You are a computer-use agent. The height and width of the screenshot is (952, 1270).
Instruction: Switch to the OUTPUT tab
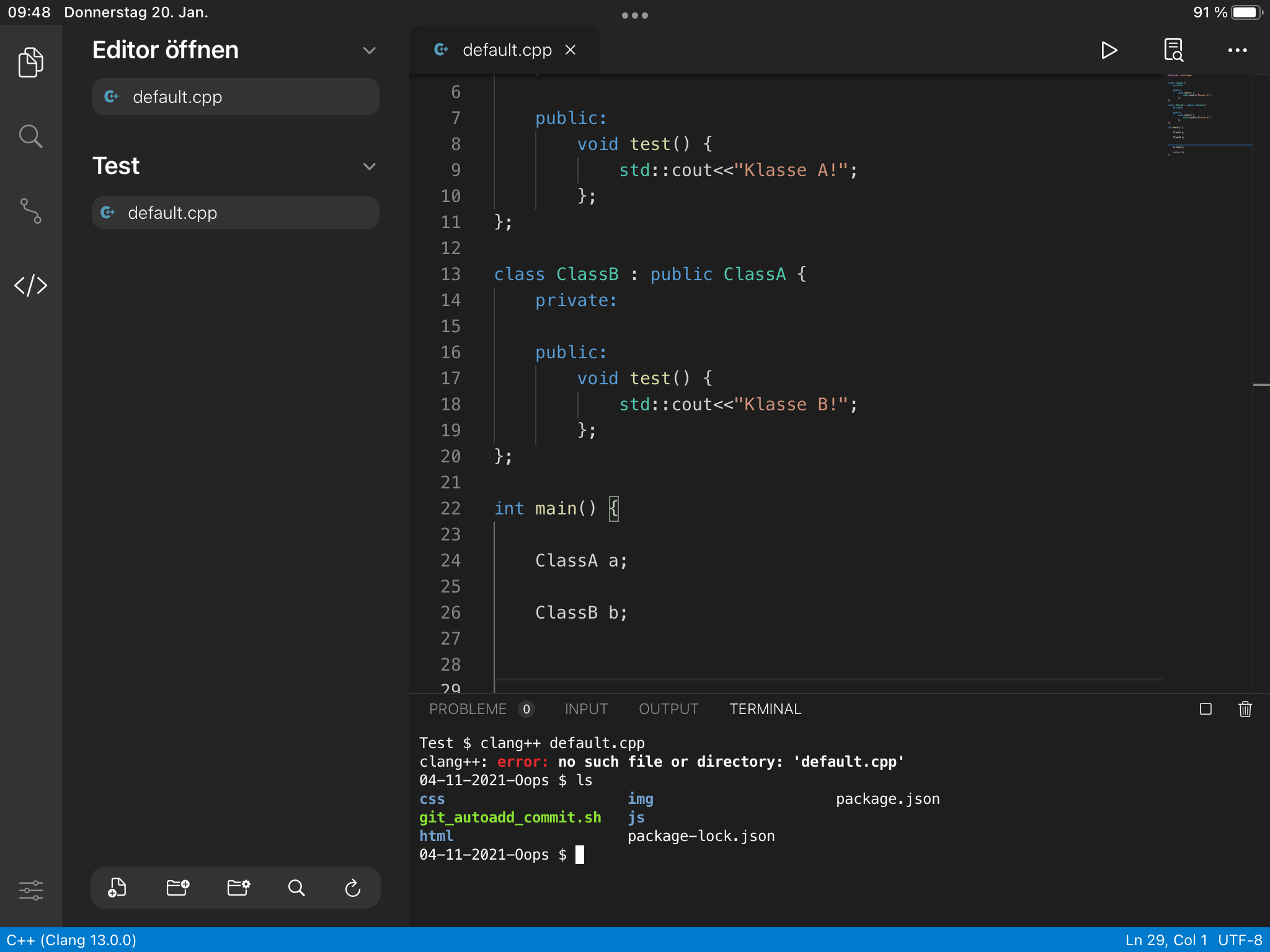[x=668, y=709]
